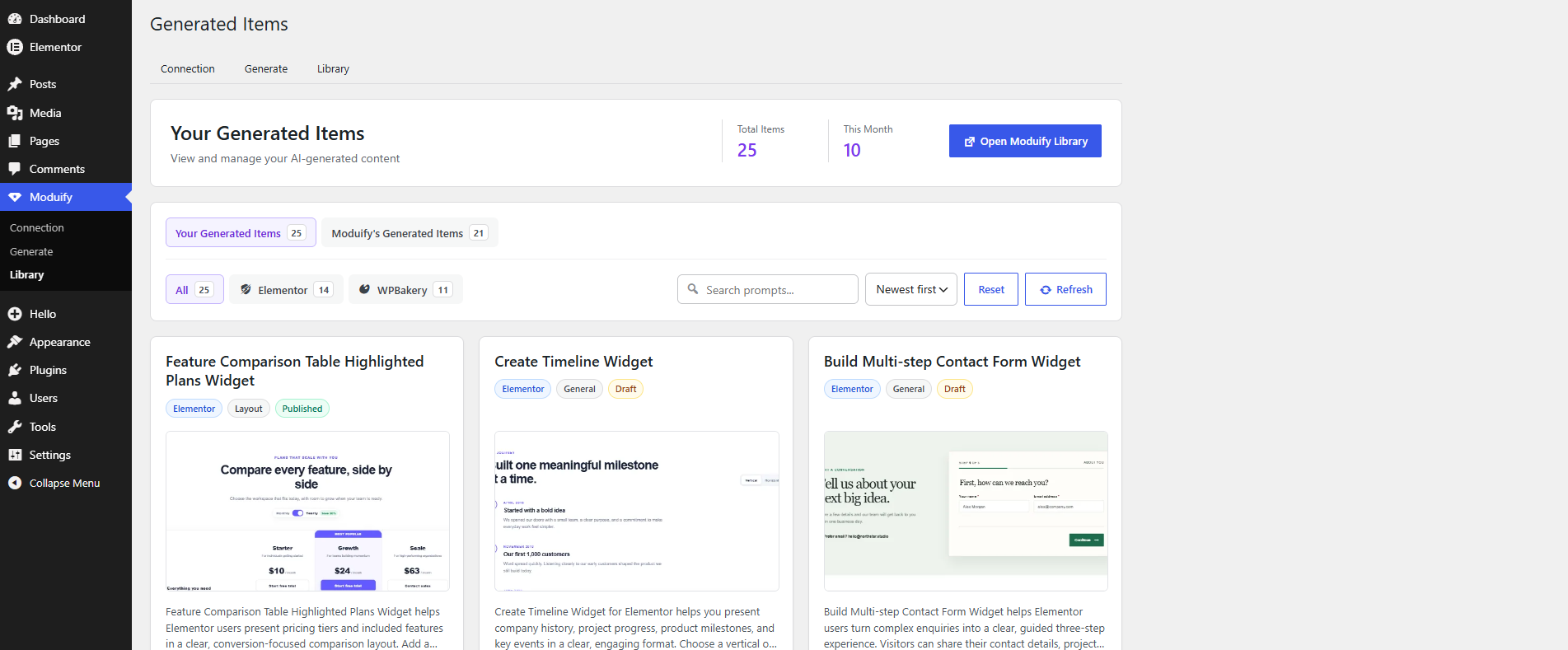Click the Draft badge on Contact Form card

[x=955, y=389]
